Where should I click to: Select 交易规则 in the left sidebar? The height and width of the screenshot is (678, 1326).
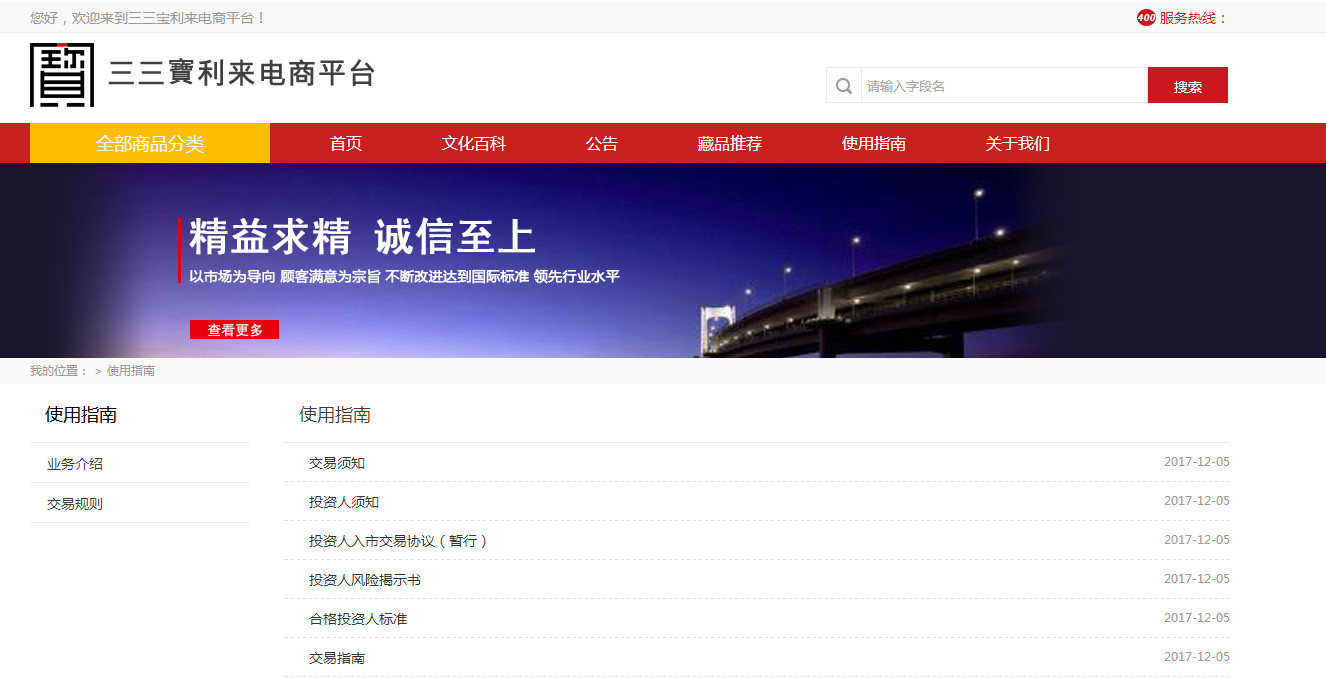pos(75,504)
